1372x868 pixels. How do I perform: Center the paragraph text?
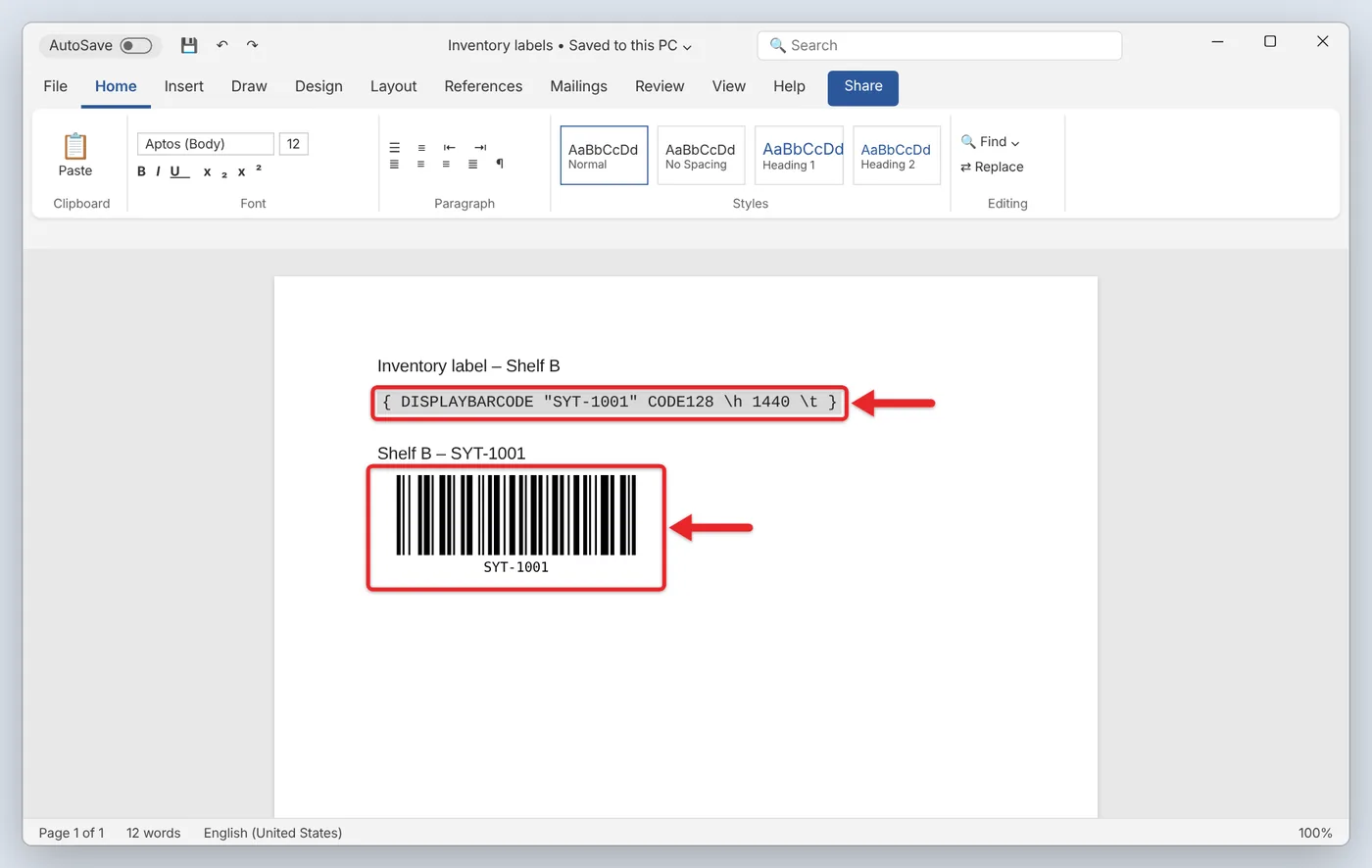420,165
